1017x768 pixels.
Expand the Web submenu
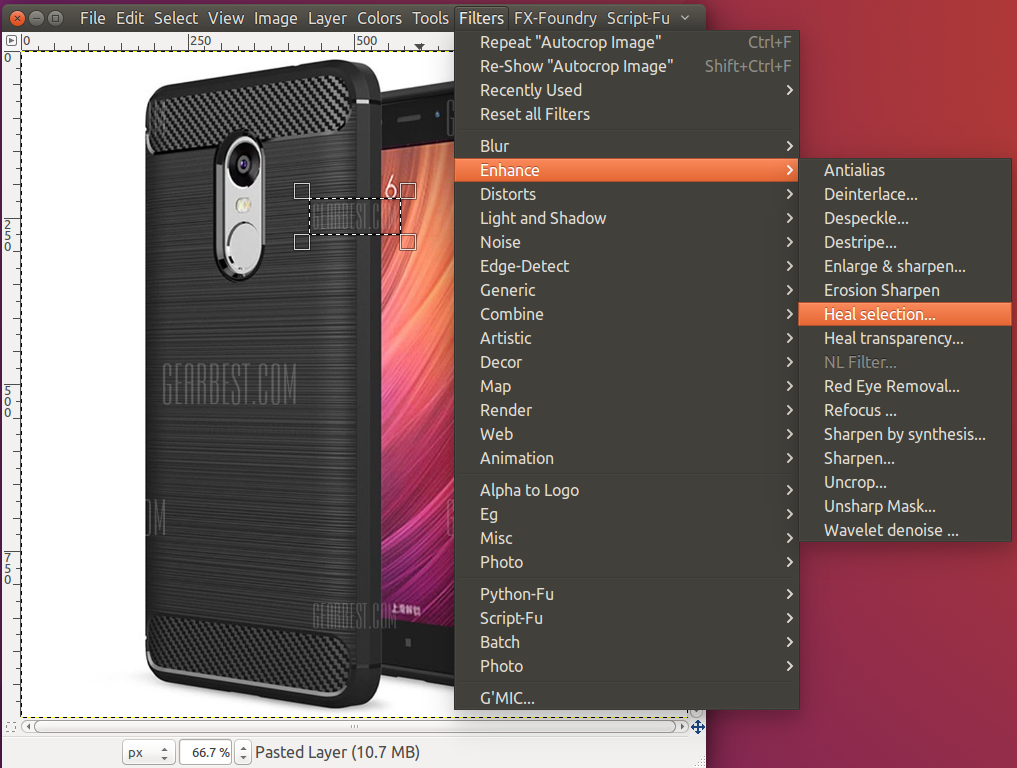627,434
